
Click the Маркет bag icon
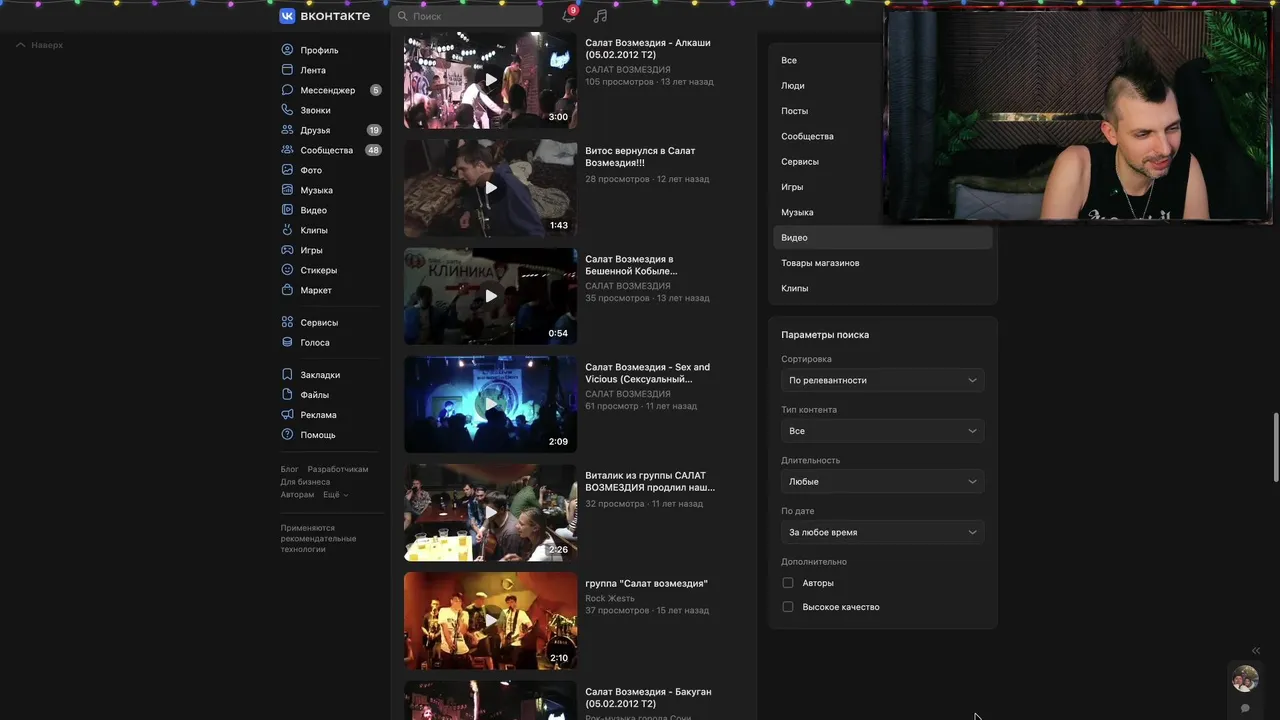pos(288,290)
